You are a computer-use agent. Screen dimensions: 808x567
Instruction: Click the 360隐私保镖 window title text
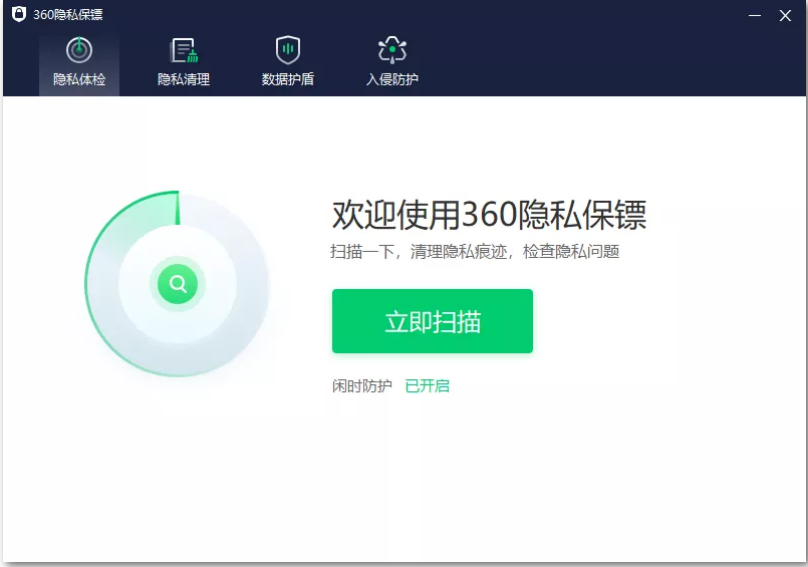click(x=68, y=14)
